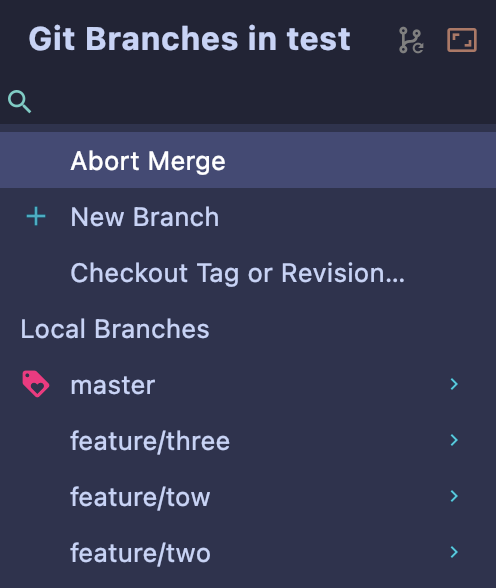Choose New Branch option
This screenshot has height=588, width=496.
click(248, 216)
